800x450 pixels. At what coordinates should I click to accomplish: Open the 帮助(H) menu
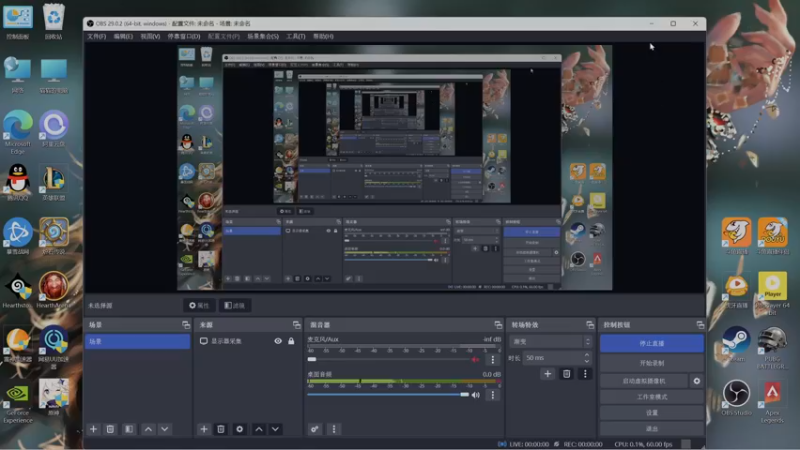[x=323, y=36]
